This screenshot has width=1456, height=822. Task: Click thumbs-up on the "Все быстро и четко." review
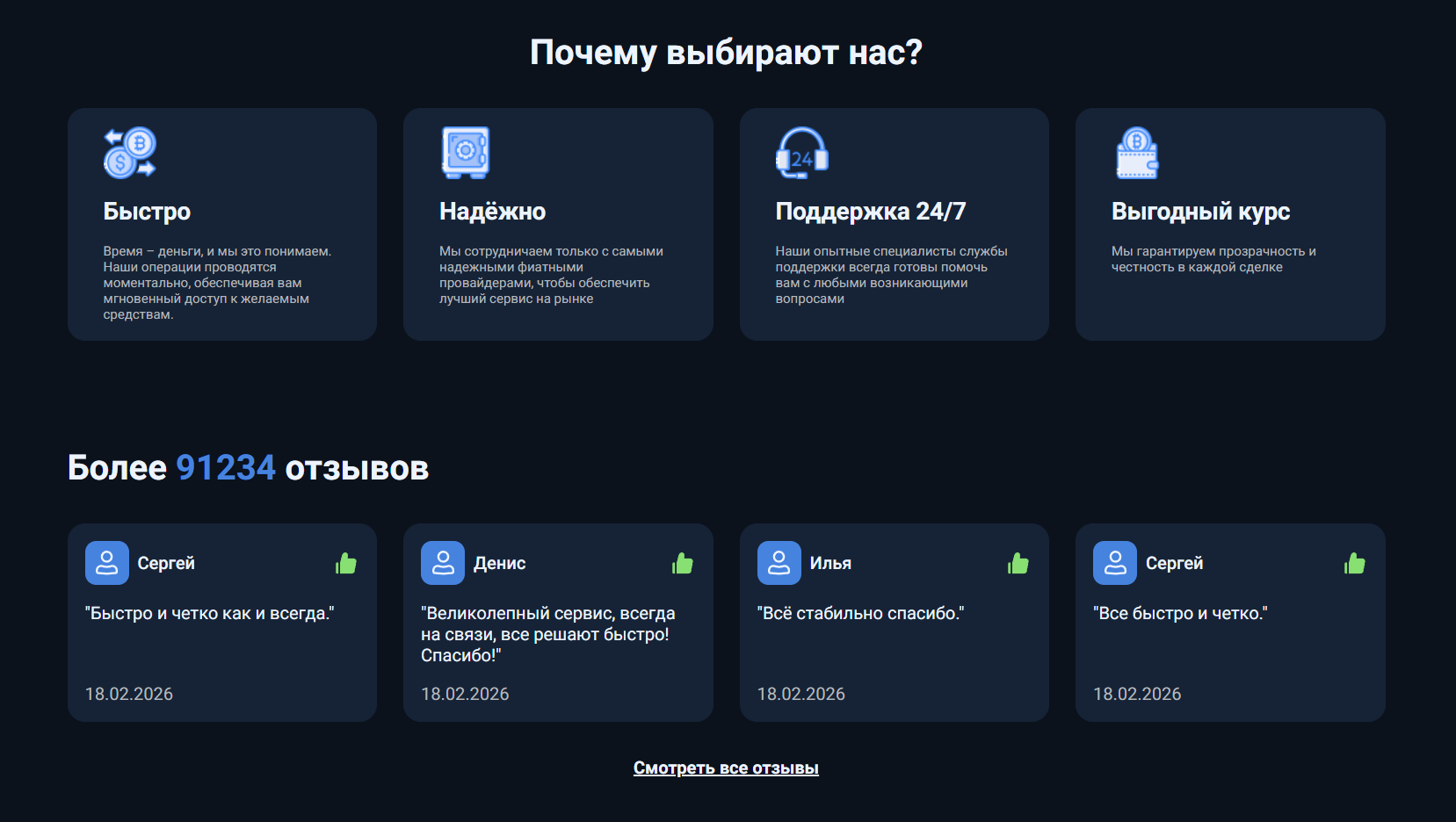click(x=1354, y=564)
